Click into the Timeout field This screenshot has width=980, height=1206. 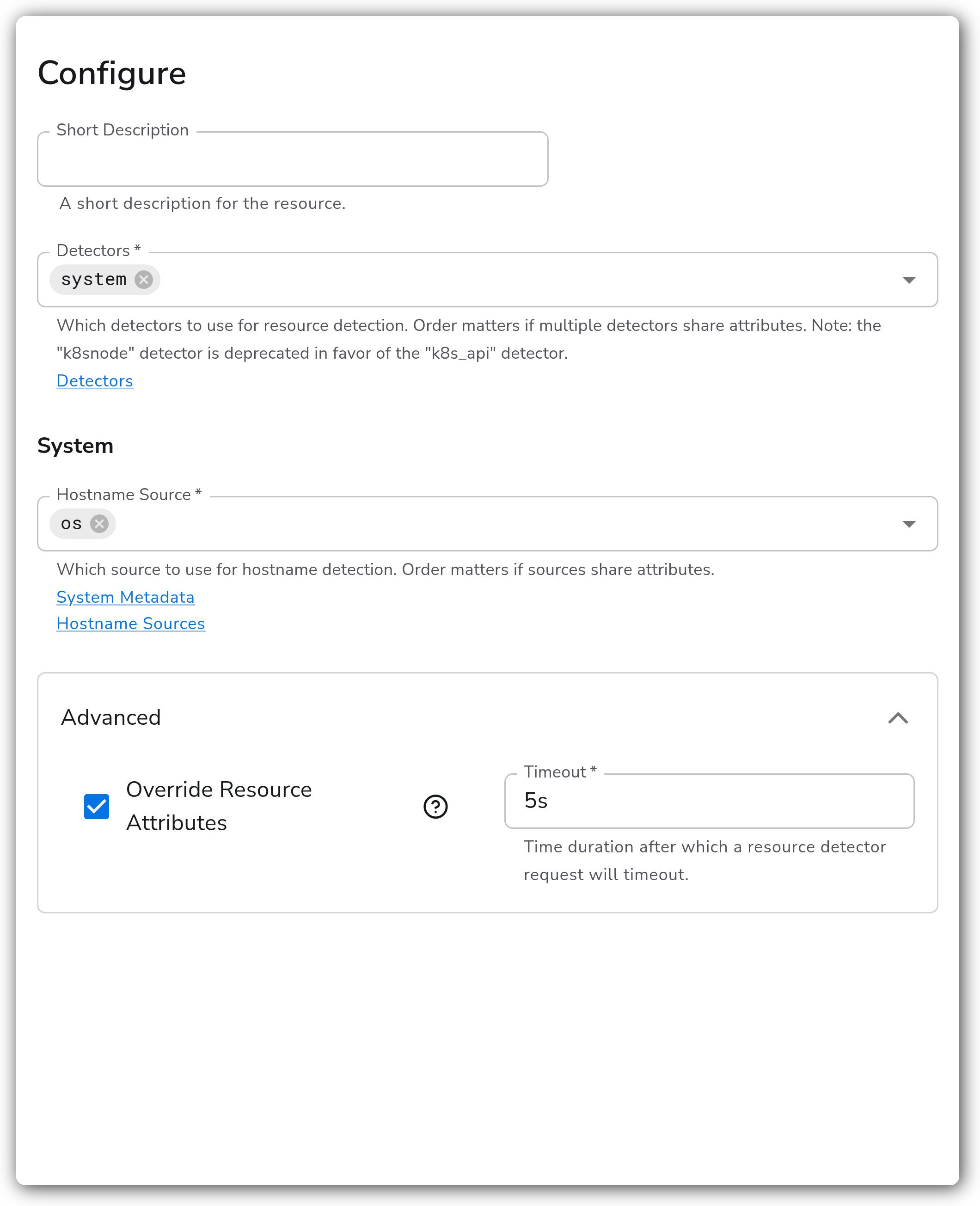[709, 801]
